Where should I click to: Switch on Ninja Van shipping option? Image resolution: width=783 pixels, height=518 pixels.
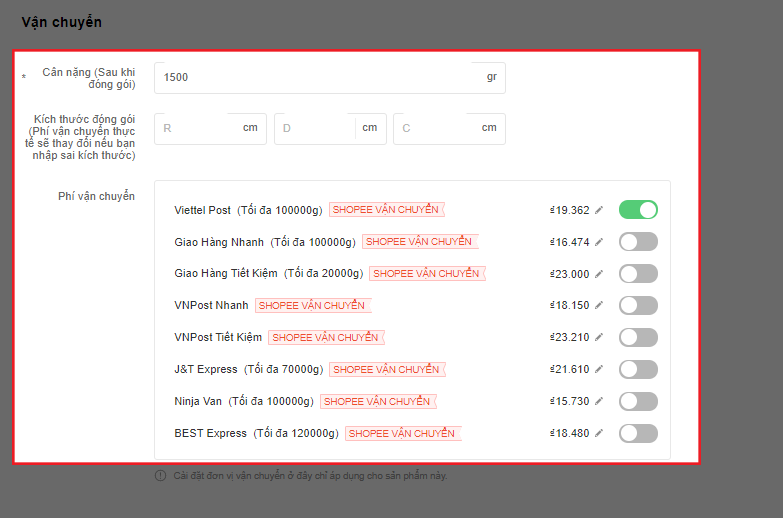(x=638, y=401)
